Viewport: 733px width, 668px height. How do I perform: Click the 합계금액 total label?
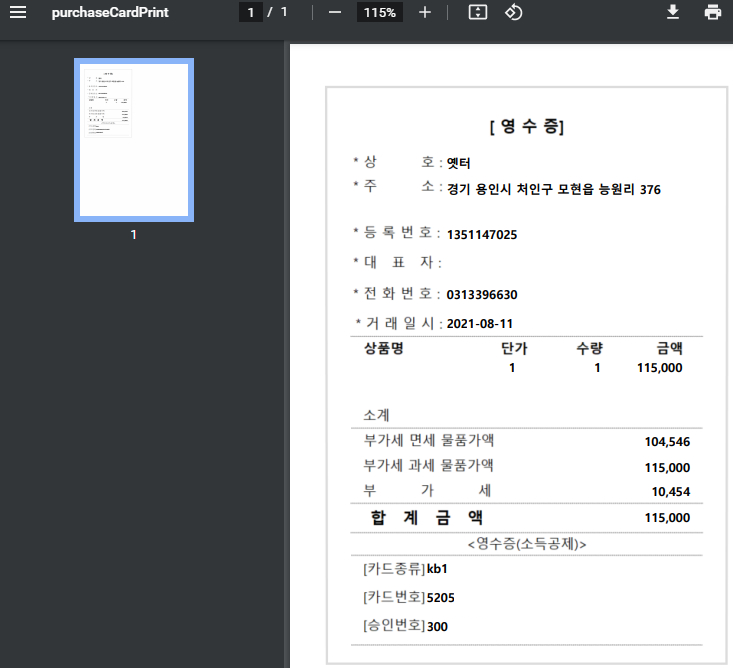427,517
